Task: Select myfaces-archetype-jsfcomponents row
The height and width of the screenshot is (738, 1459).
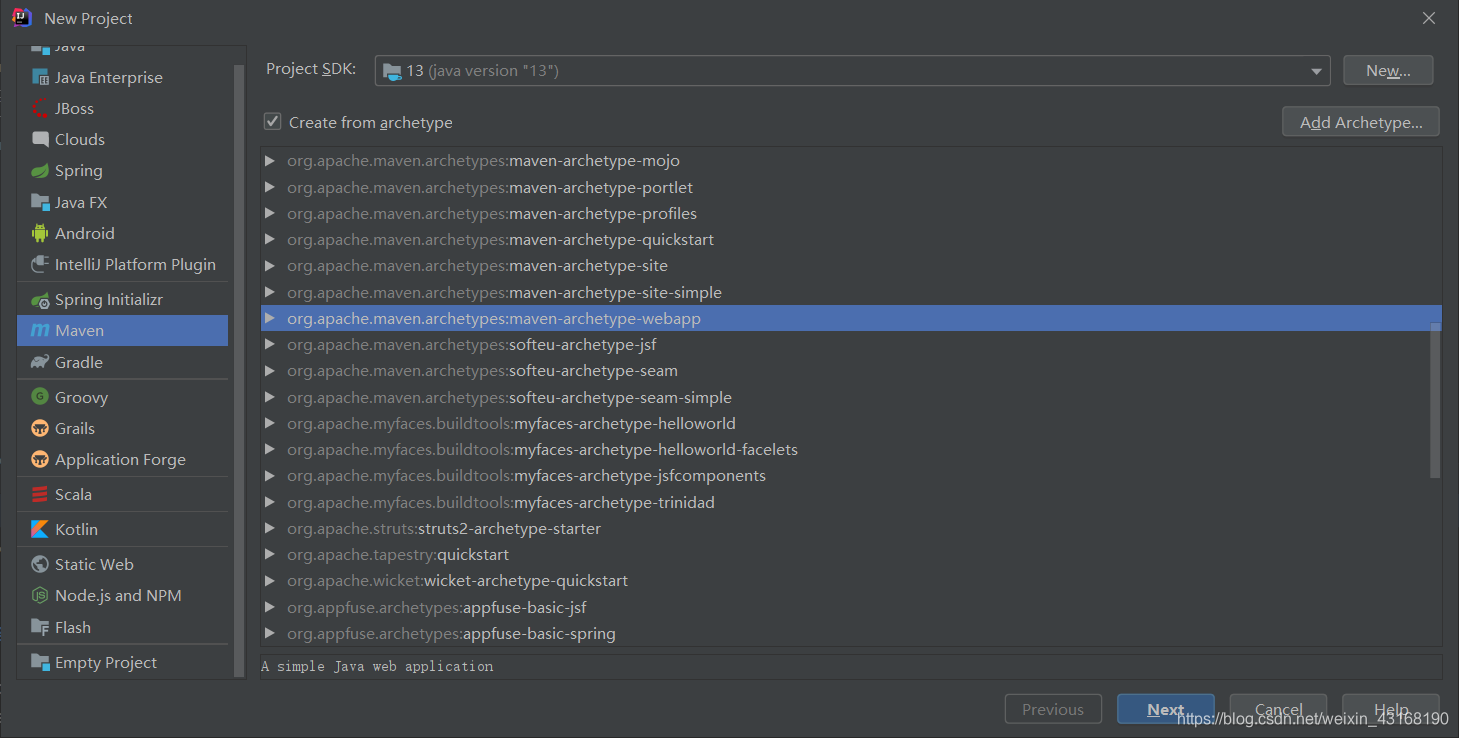Action: (851, 475)
